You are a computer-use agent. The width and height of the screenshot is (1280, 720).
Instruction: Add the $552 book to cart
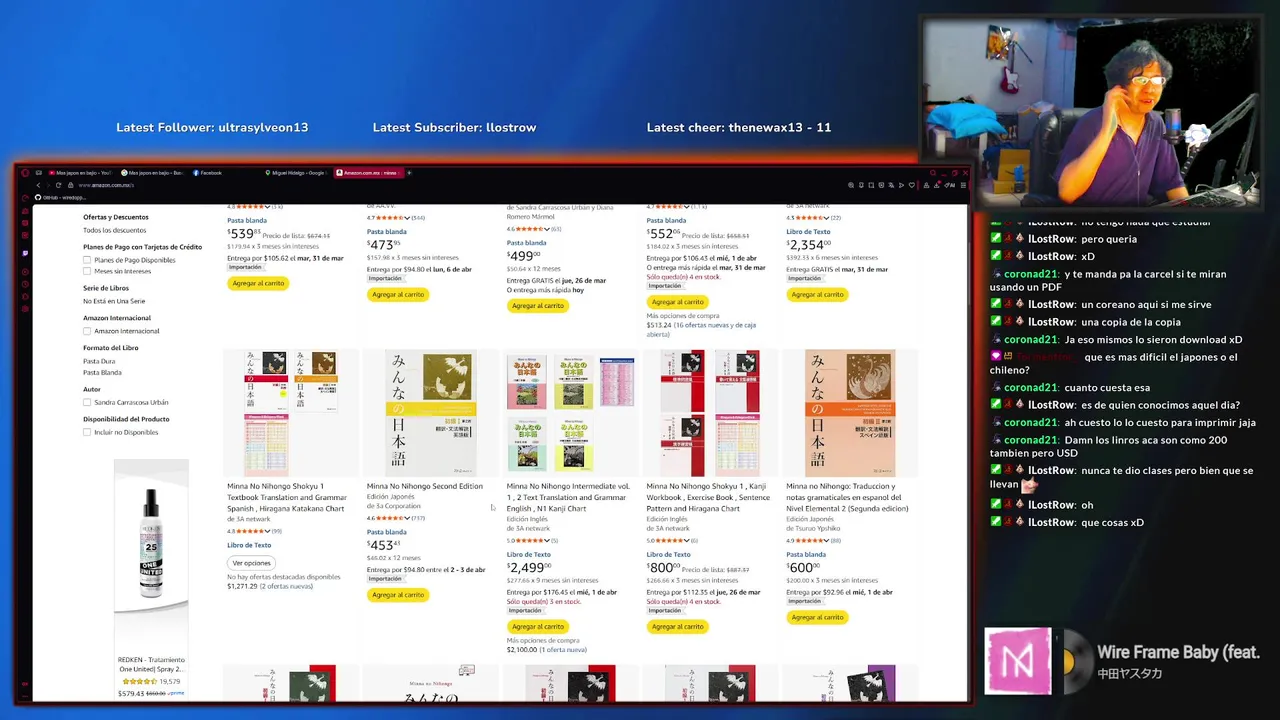point(678,301)
